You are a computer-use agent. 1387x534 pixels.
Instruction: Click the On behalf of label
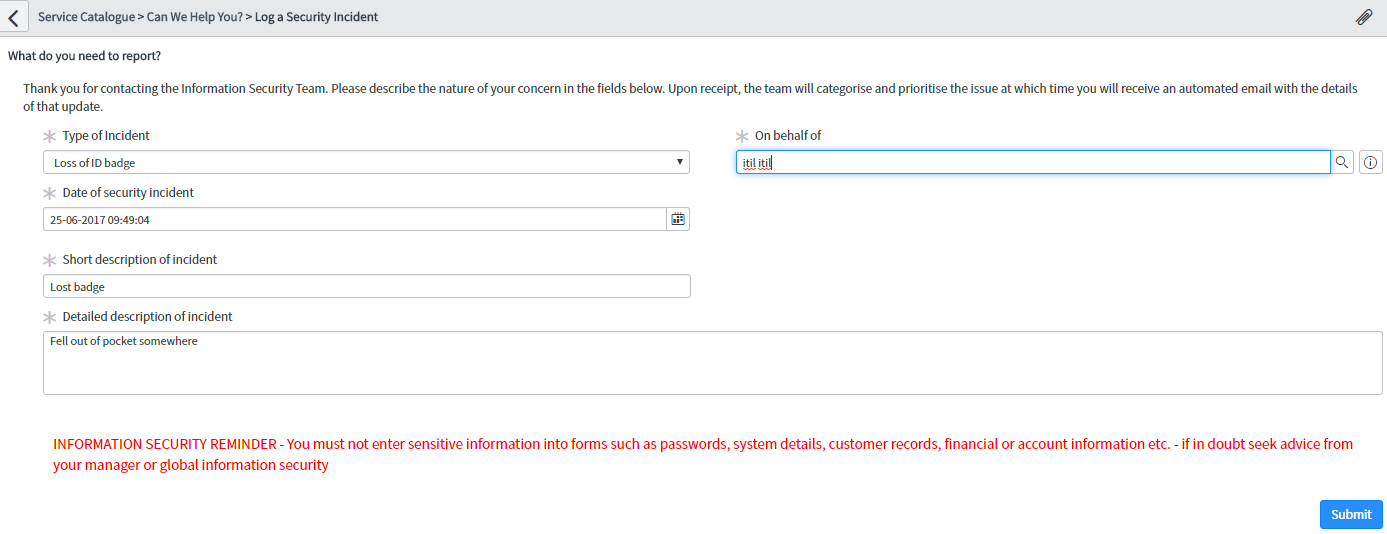point(788,136)
